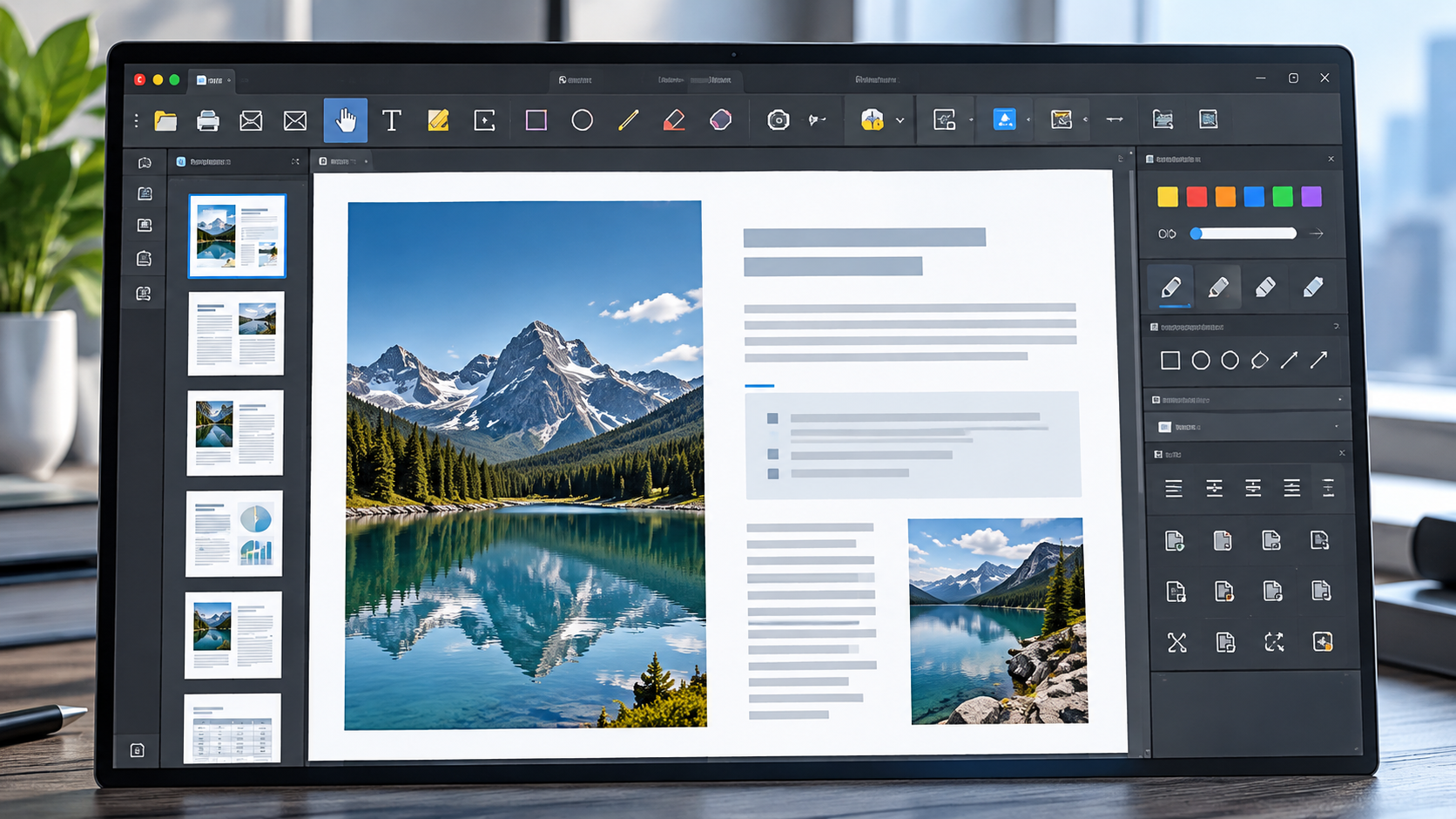The image size is (1456, 819).
Task: Click the dashed-corner expand icon in tools grid
Action: (1274, 642)
